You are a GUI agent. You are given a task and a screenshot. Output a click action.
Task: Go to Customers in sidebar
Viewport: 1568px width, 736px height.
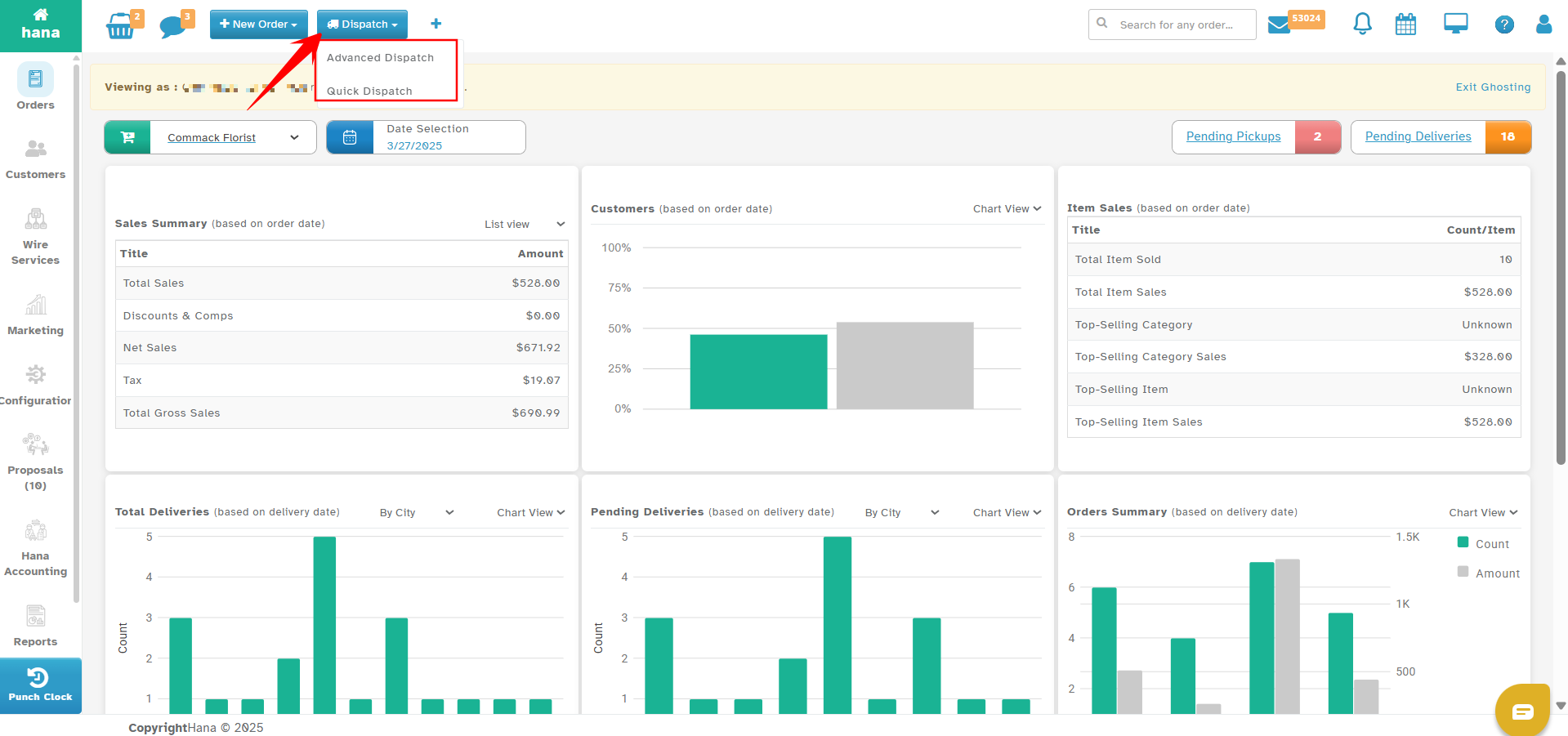tap(36, 159)
